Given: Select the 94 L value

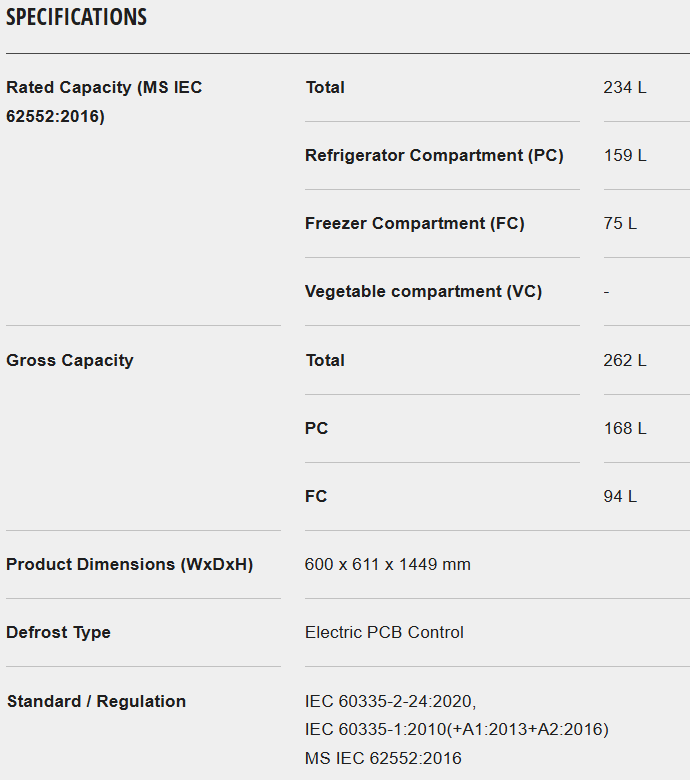Looking at the screenshot, I should [x=620, y=497].
